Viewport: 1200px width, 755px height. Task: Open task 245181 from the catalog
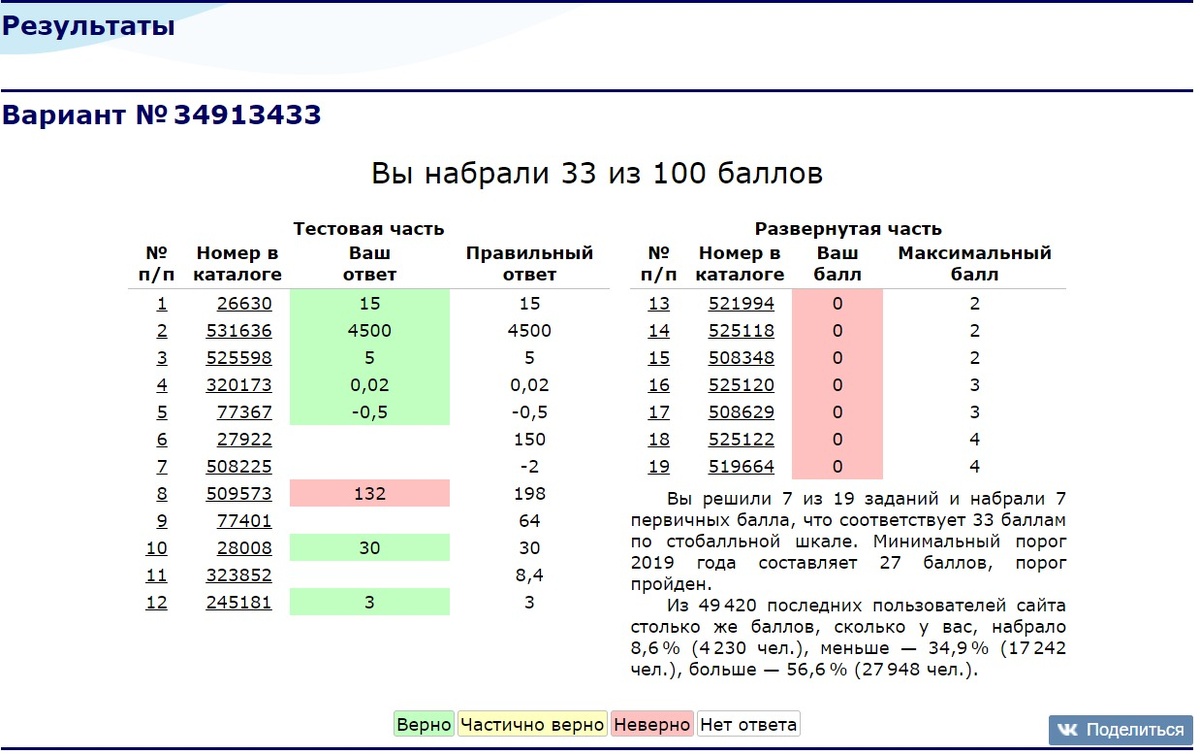click(x=239, y=602)
